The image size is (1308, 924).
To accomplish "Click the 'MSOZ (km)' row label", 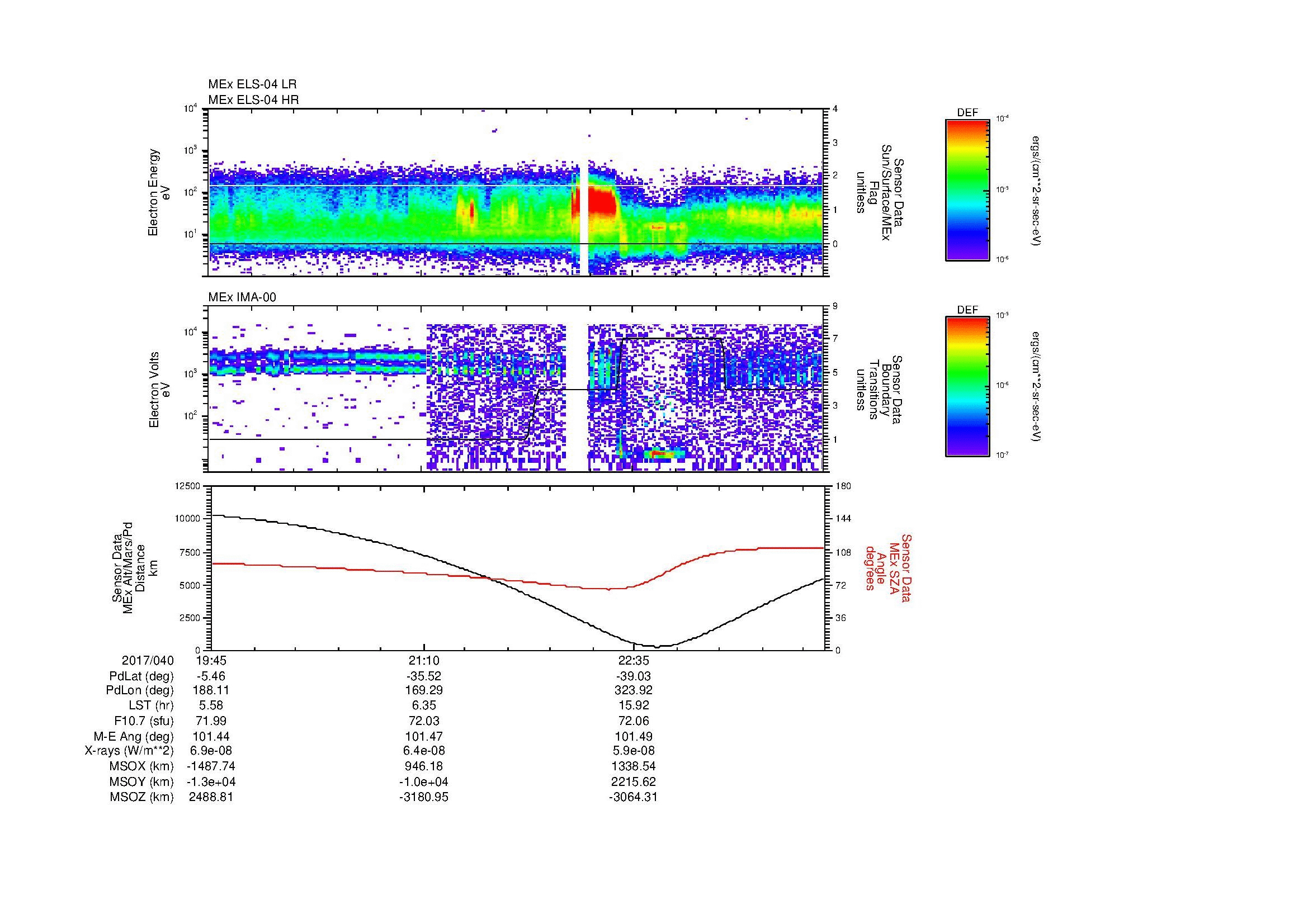I will [x=142, y=797].
